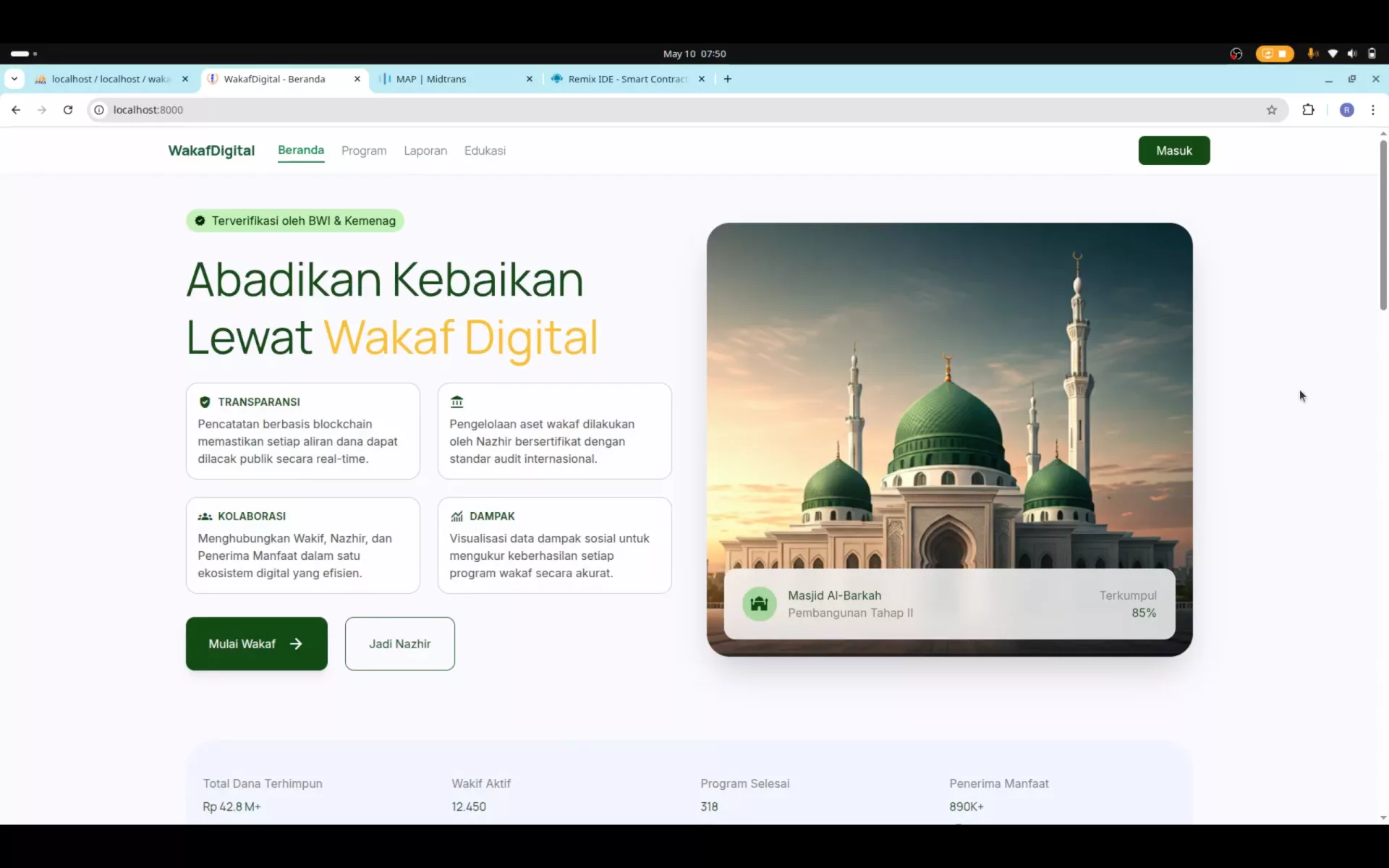The image size is (1389, 868).
Task: Open the Laporan navigation link
Action: pyautogui.click(x=425, y=150)
